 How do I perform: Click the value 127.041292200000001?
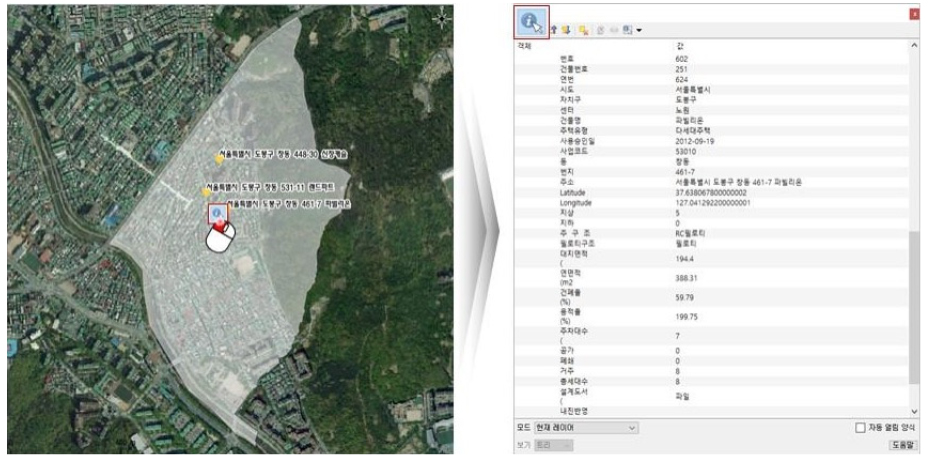(x=713, y=203)
